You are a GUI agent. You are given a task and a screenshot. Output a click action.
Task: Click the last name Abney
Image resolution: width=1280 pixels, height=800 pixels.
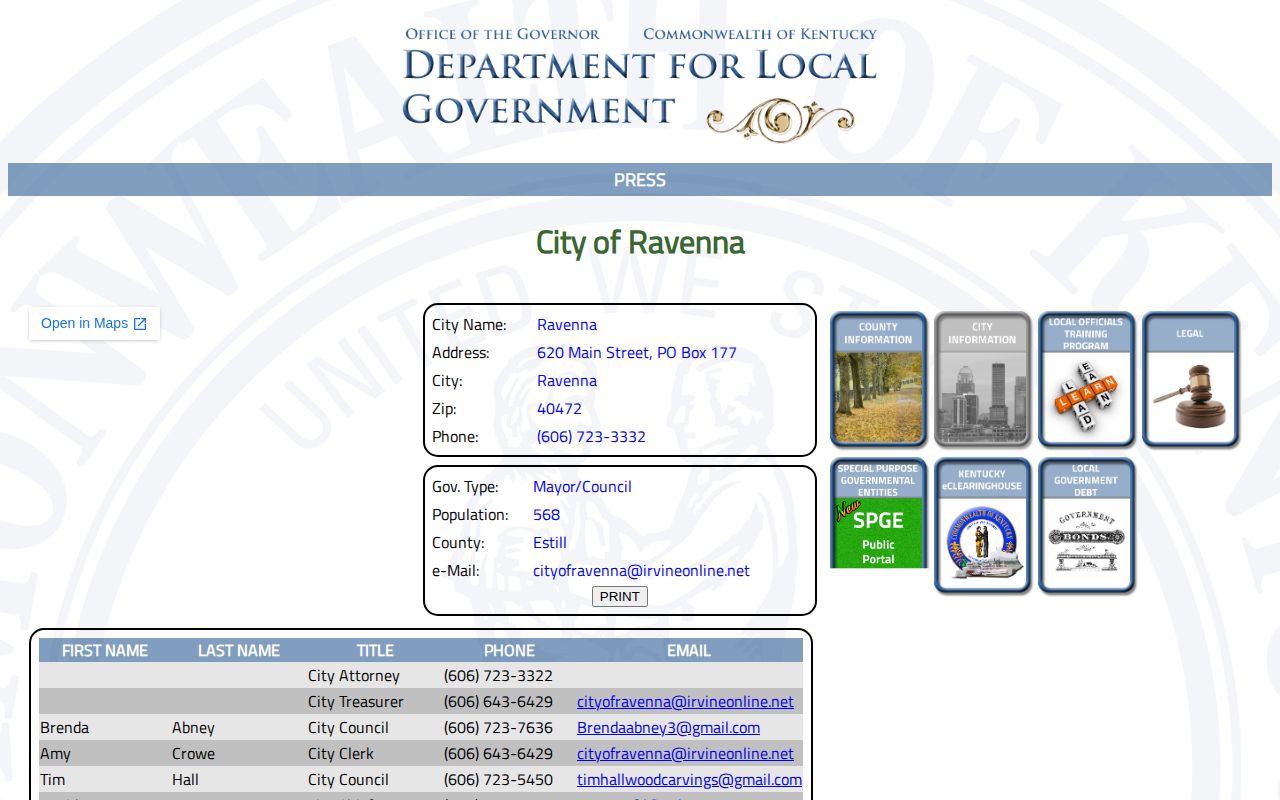[x=193, y=728]
